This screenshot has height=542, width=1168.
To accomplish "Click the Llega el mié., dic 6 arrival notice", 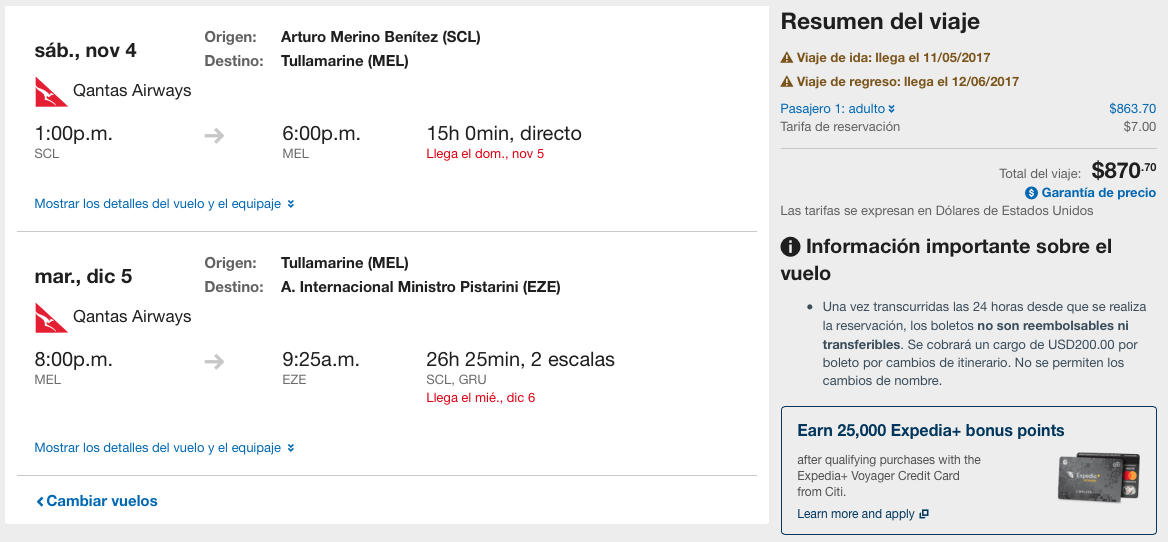I will 480,398.
